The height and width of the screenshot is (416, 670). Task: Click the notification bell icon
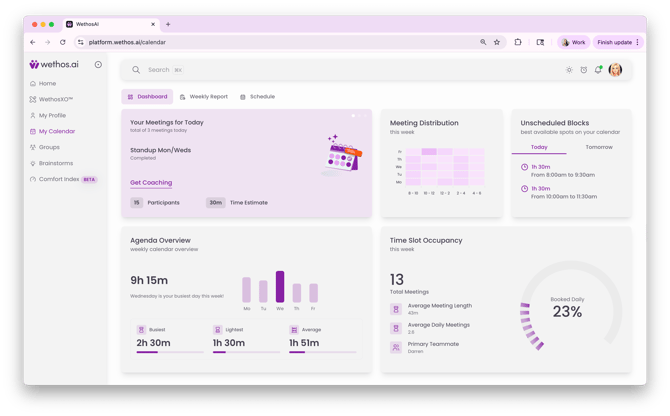coord(598,70)
